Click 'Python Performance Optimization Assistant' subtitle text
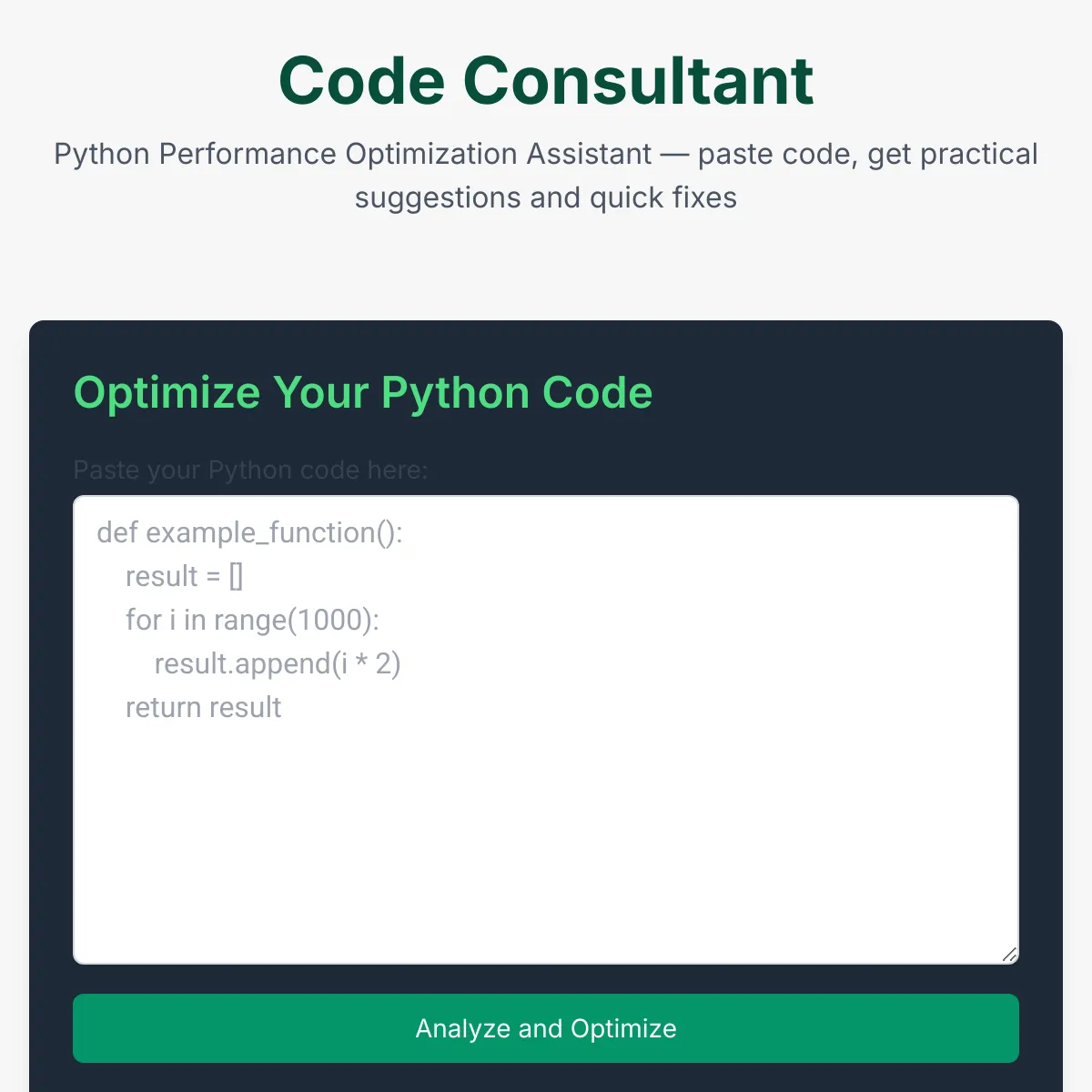The height and width of the screenshot is (1092, 1092). point(353,155)
